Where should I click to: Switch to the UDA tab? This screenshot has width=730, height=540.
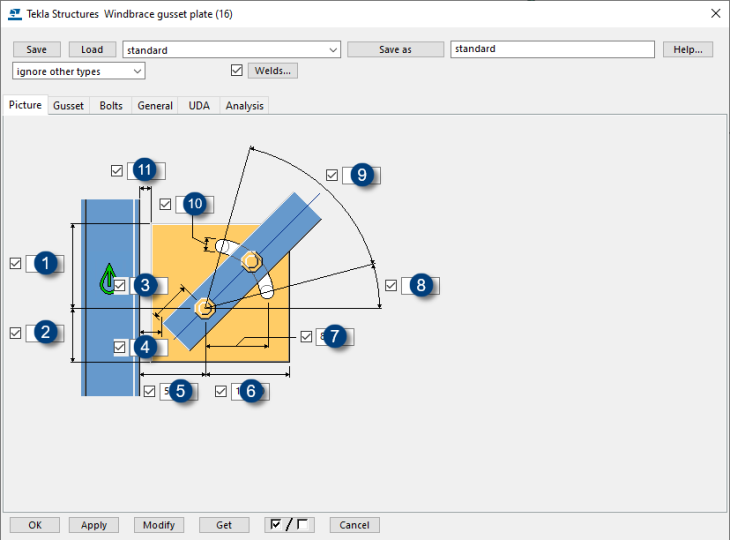199,106
